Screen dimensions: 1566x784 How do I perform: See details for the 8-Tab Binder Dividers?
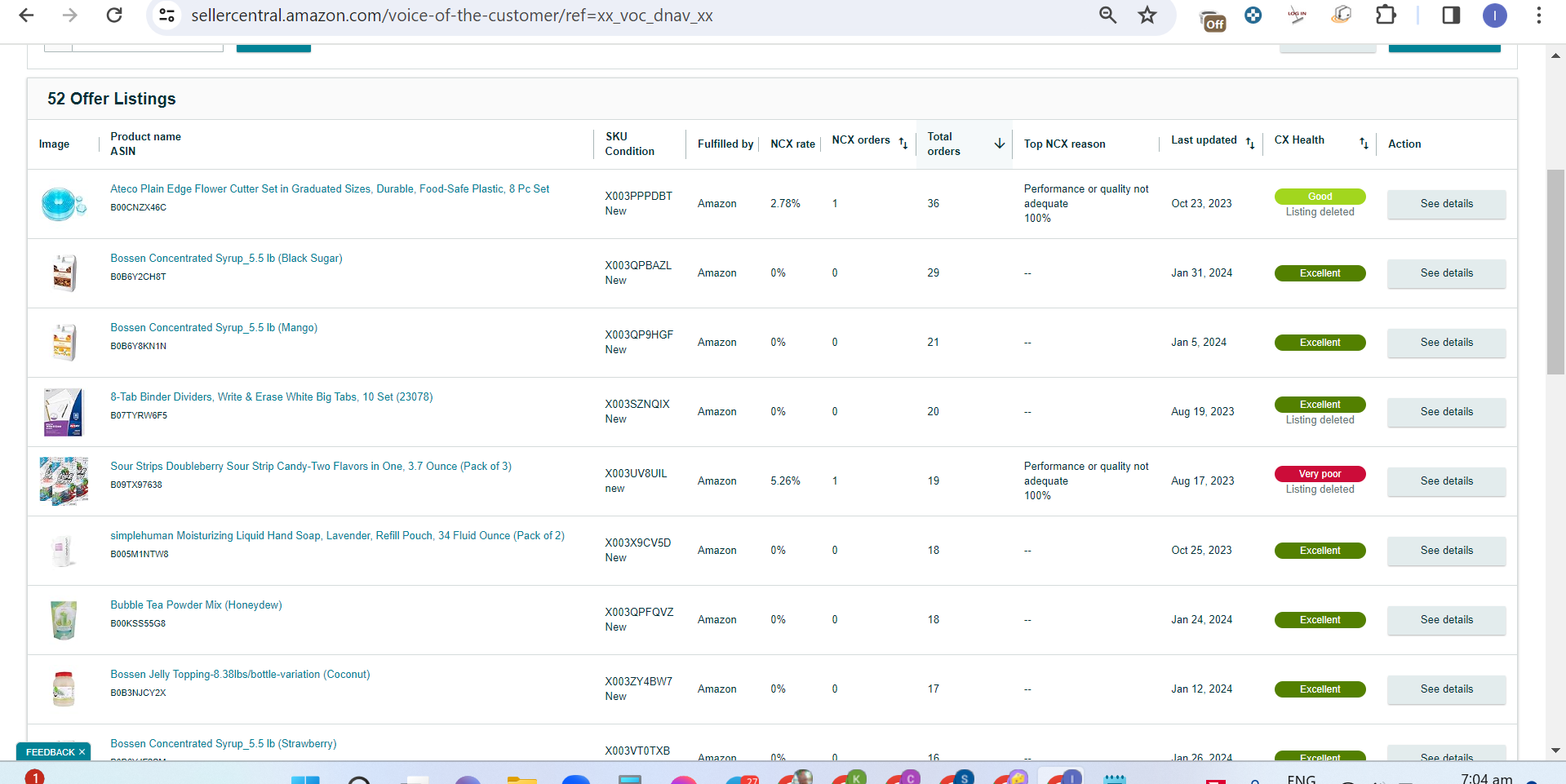pyautogui.click(x=1446, y=412)
